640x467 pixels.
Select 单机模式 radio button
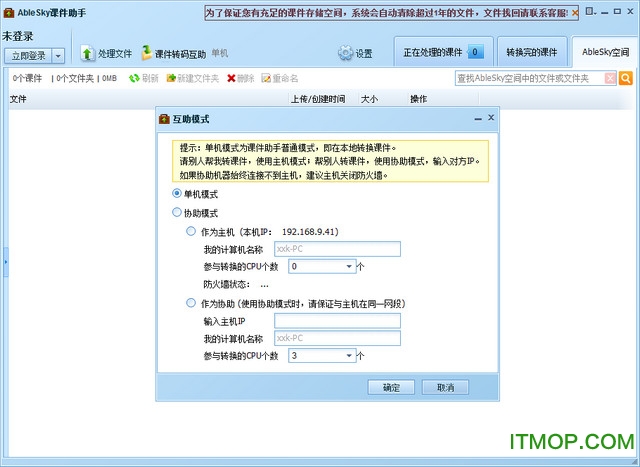click(x=176, y=193)
